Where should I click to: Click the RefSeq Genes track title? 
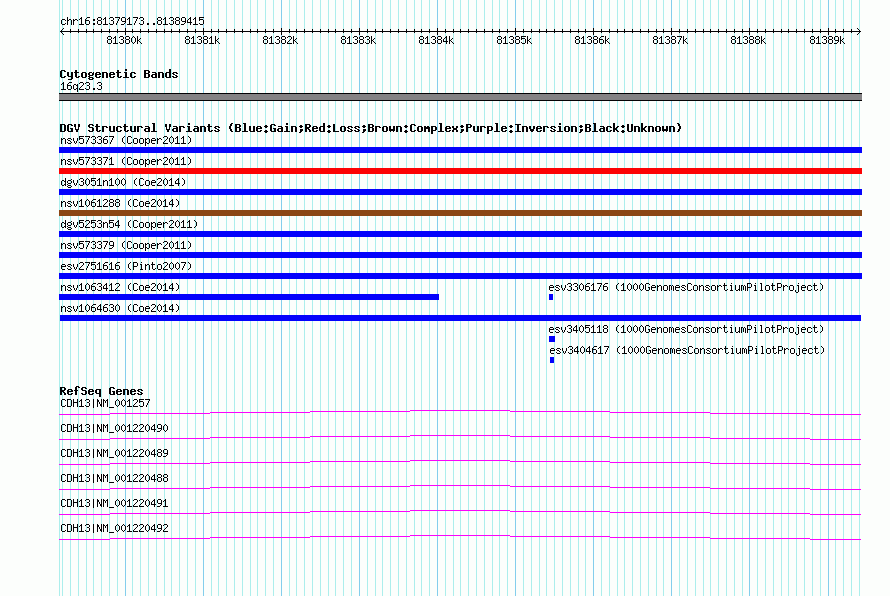[101, 391]
